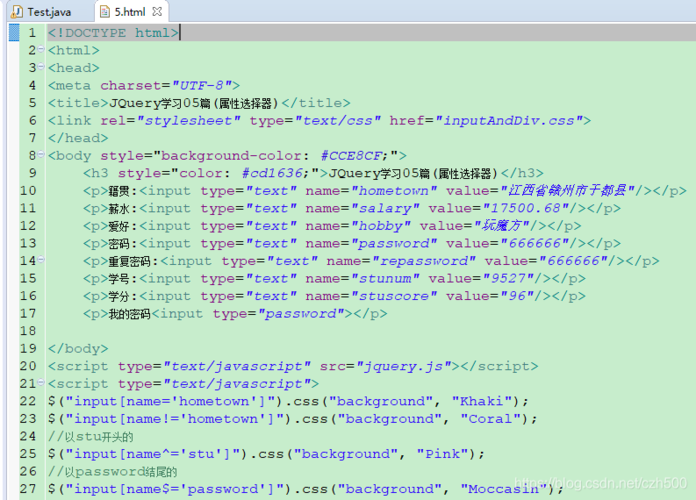Close the 5.html tab
696x500 pixels.
pyautogui.click(x=157, y=12)
